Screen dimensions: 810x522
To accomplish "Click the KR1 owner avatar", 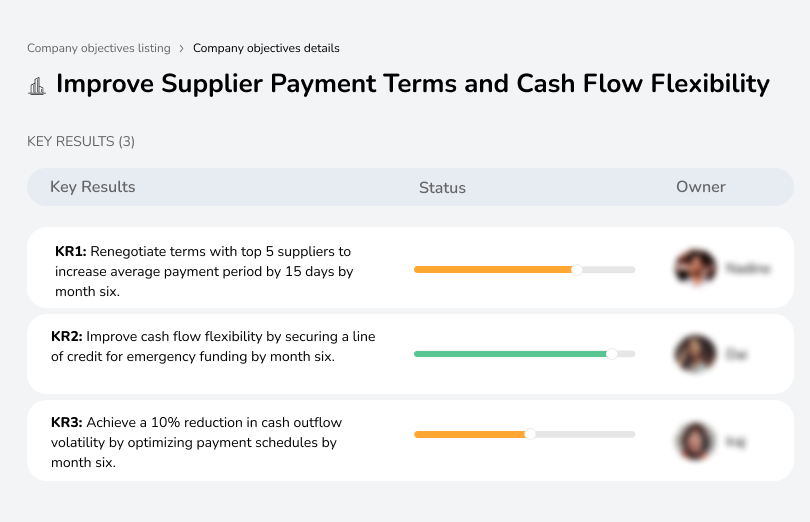I will [695, 268].
